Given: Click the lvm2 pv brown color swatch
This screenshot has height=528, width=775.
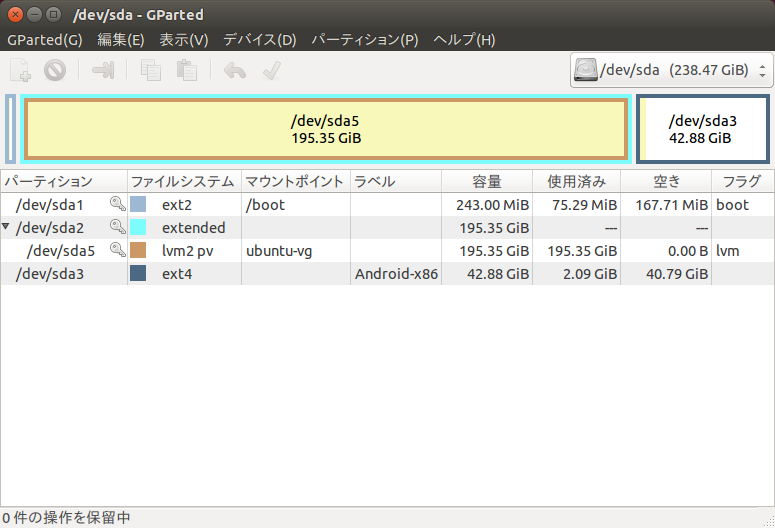Looking at the screenshot, I should click(138, 250).
